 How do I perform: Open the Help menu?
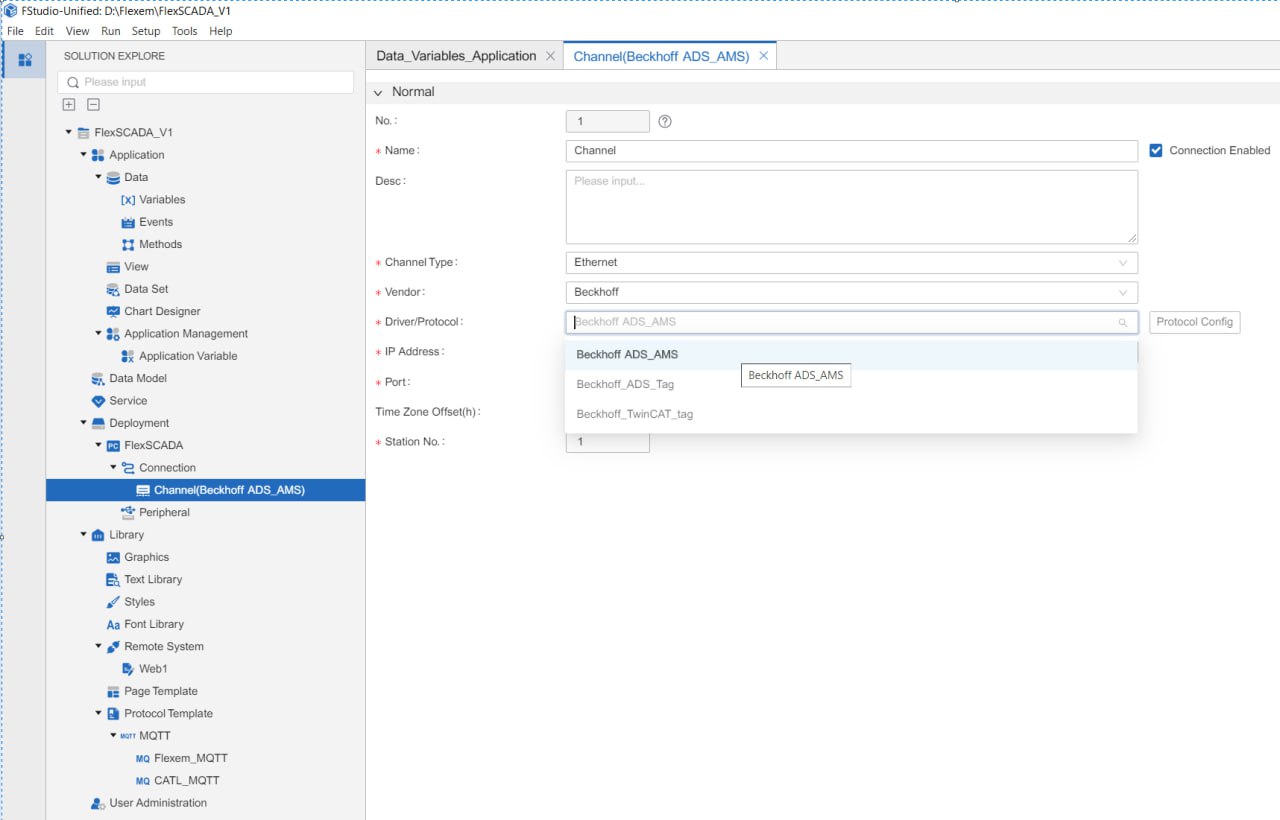tap(221, 31)
